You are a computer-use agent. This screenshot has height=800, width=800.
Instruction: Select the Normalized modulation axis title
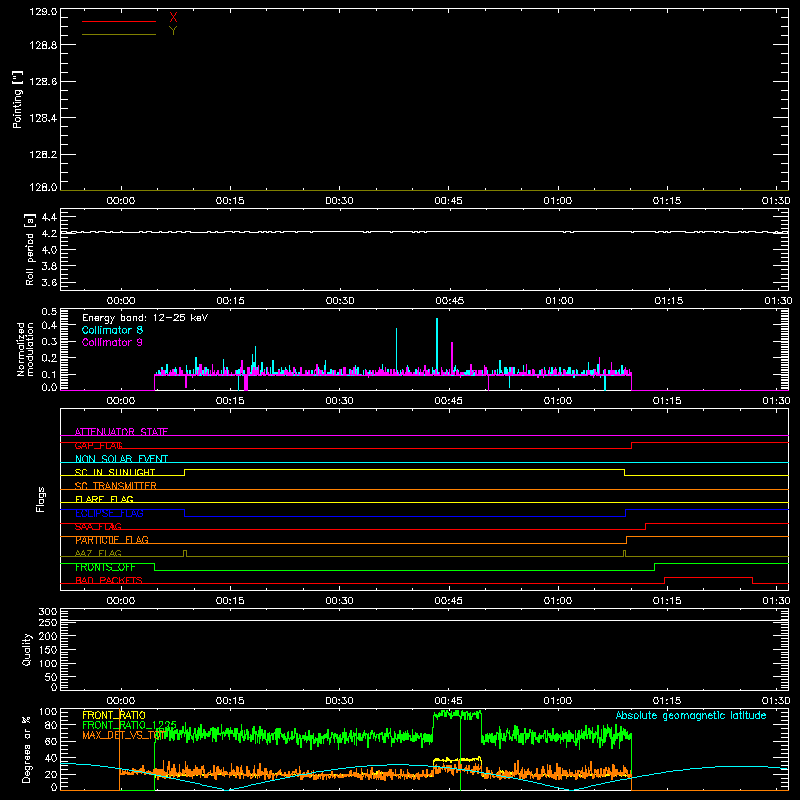coord(24,349)
